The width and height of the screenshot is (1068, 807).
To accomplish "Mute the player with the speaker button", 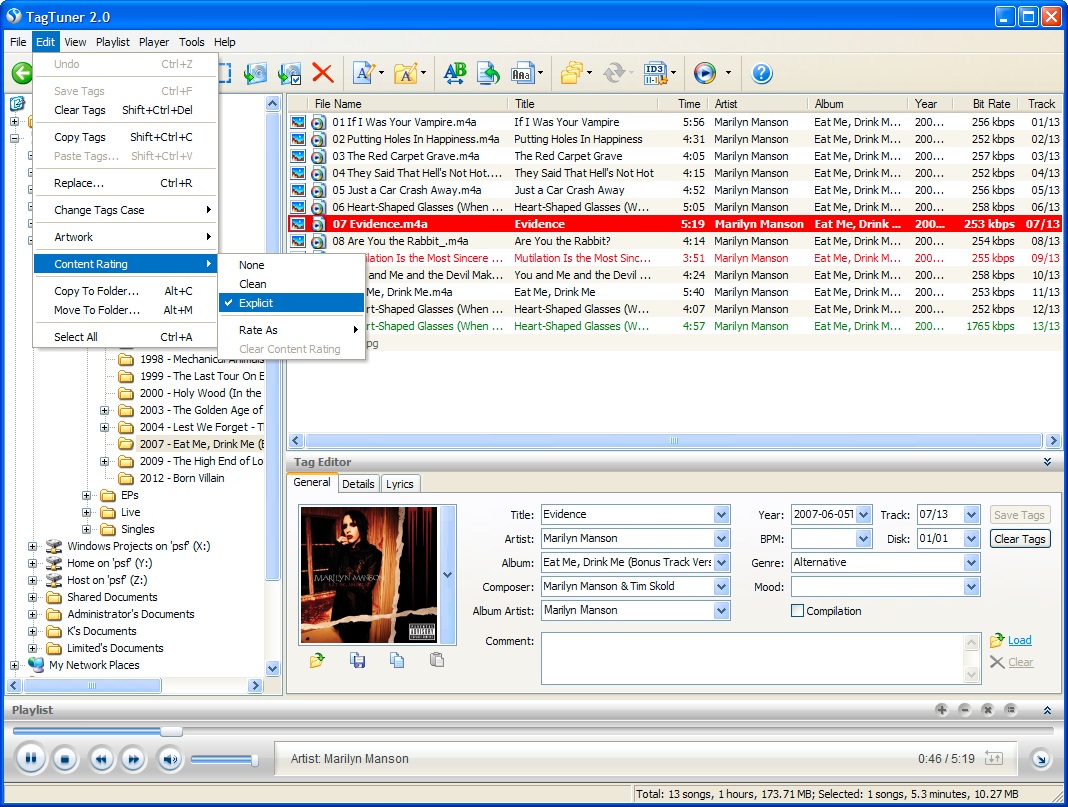I will tap(169, 759).
